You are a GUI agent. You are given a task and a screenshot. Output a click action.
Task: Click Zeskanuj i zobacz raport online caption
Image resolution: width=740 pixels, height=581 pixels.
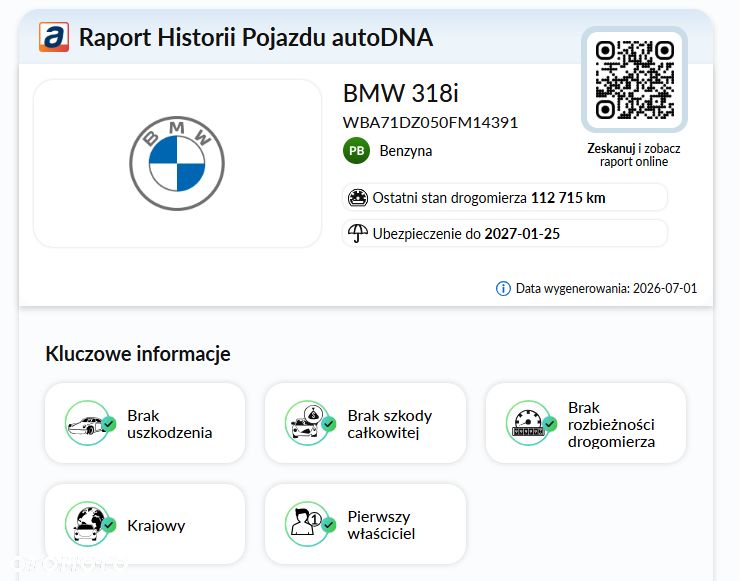click(x=634, y=155)
